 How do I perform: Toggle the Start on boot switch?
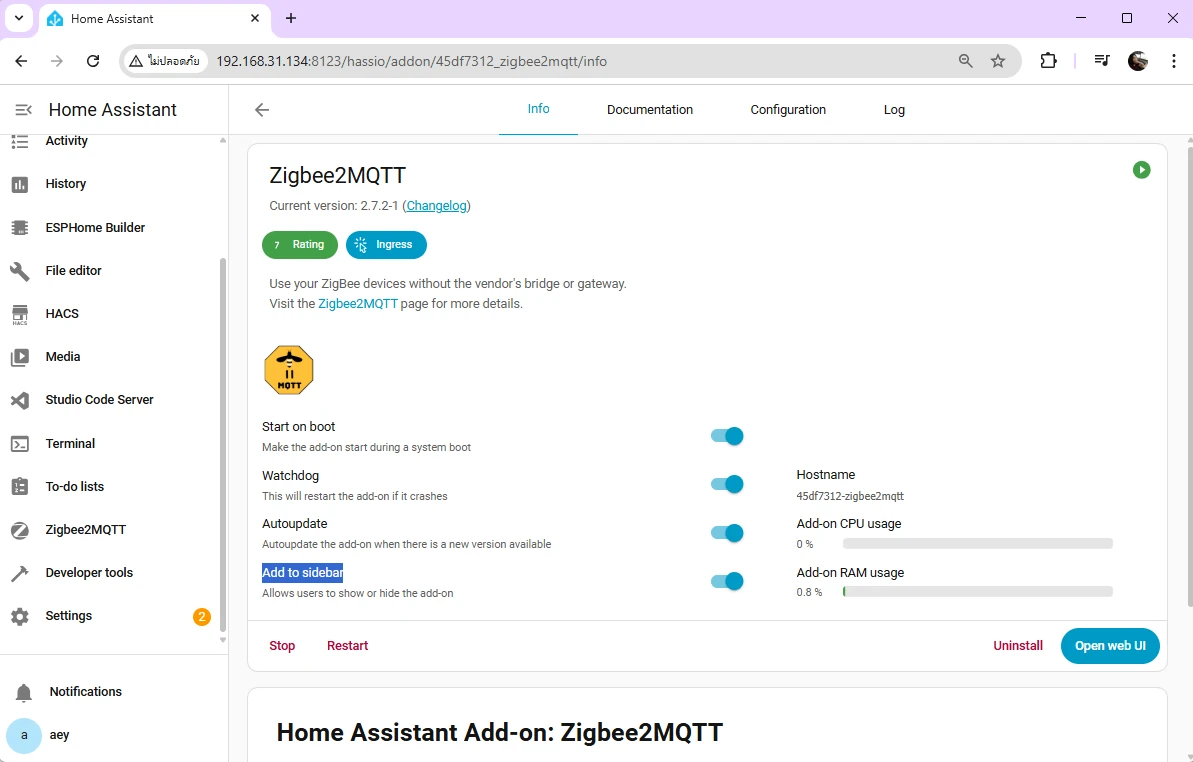click(x=727, y=436)
